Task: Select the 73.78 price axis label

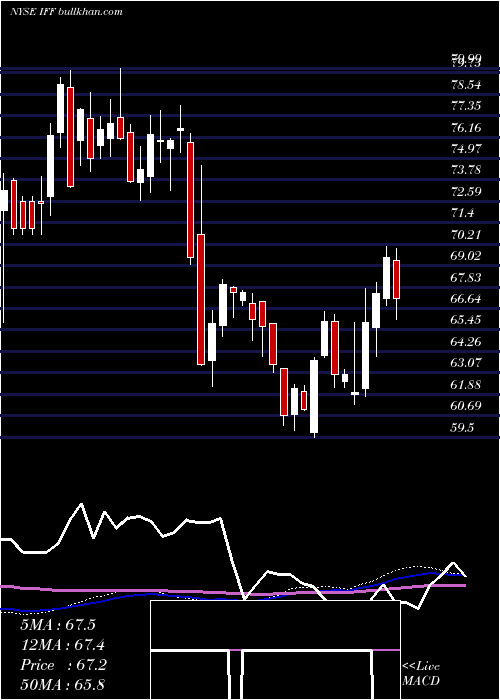Action: [466, 170]
